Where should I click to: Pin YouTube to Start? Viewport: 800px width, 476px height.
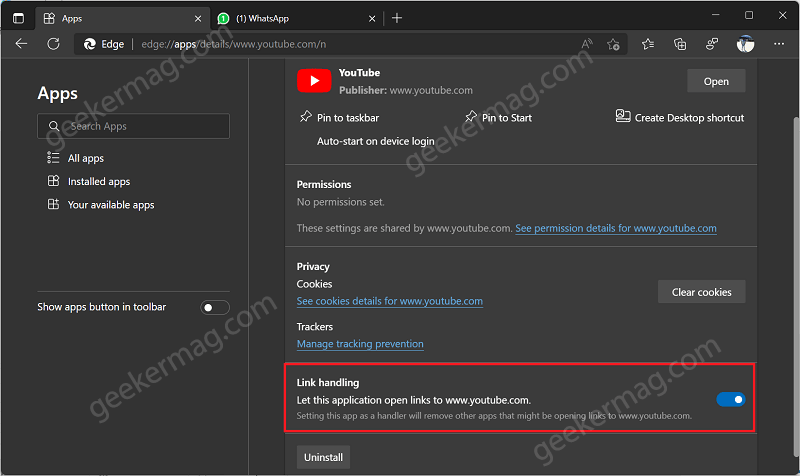(x=498, y=117)
